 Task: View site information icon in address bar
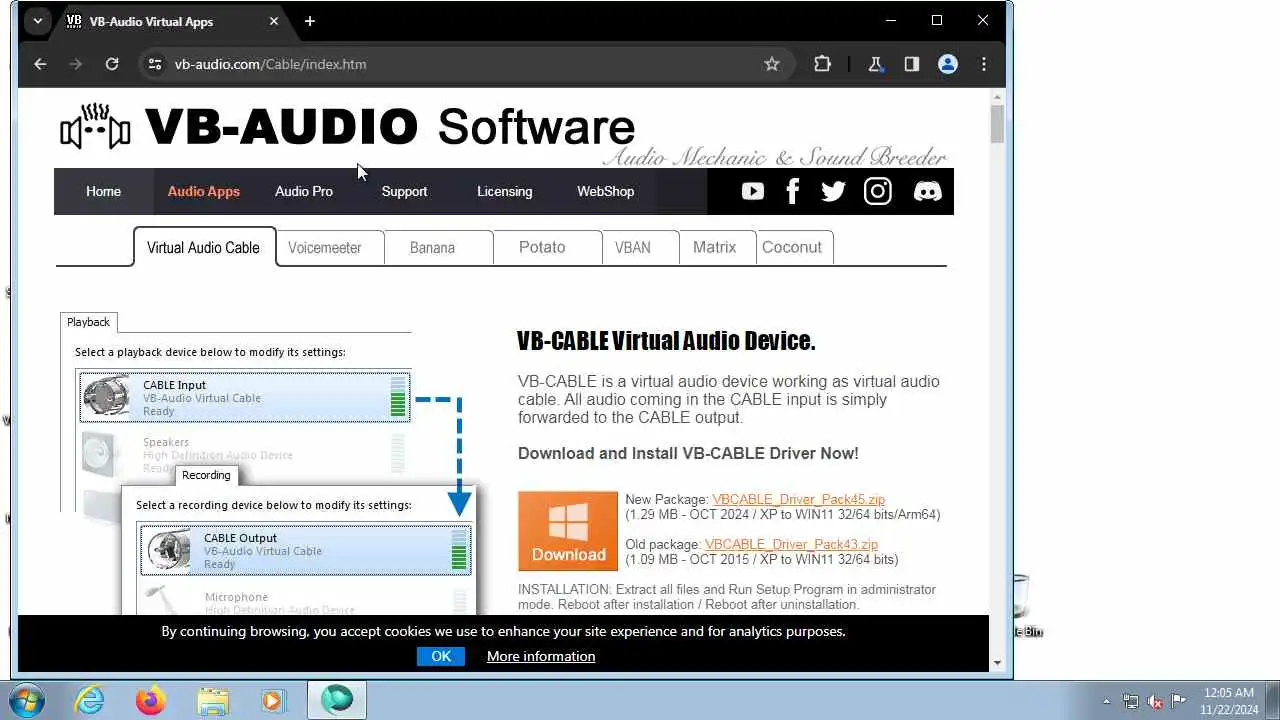click(154, 64)
